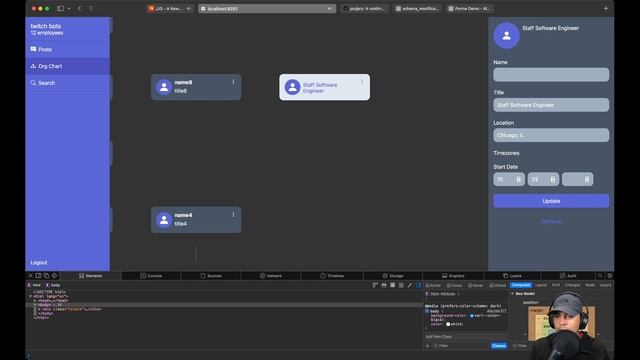Switch to the Sources tab in devtools

(x=211, y=276)
